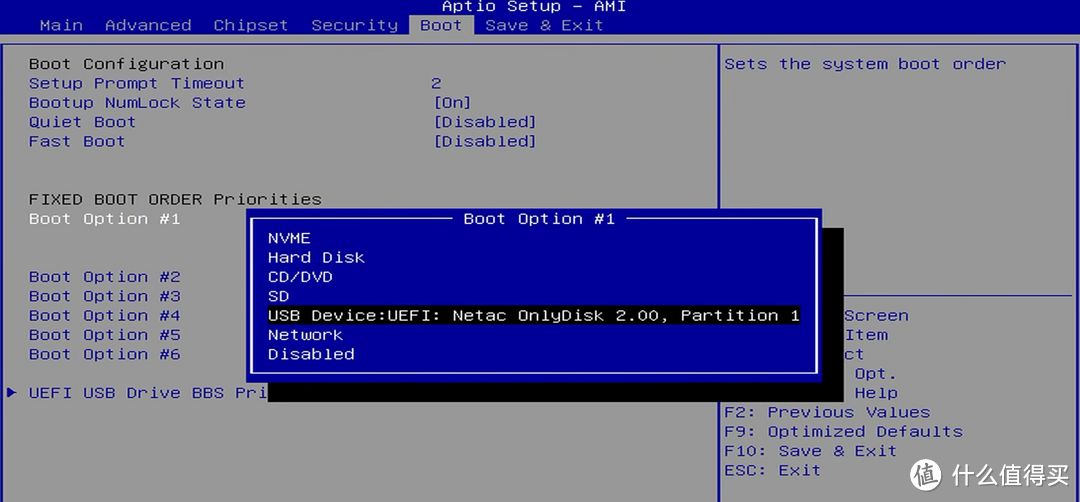Click the F2: Previous Values hint
The width and height of the screenshot is (1080, 502).
[x=827, y=412]
